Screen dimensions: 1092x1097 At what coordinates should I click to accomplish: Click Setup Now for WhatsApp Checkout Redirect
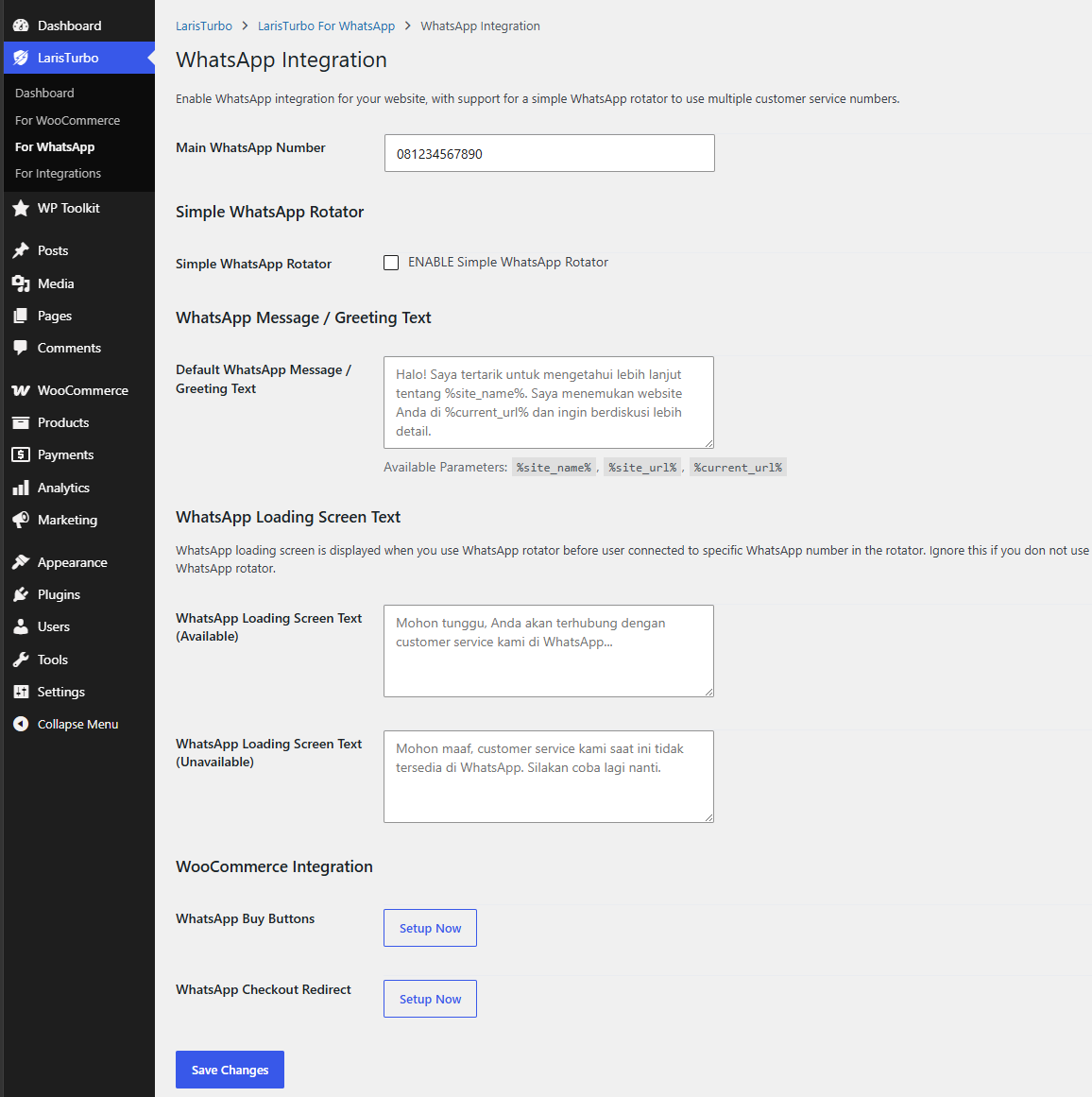430,999
